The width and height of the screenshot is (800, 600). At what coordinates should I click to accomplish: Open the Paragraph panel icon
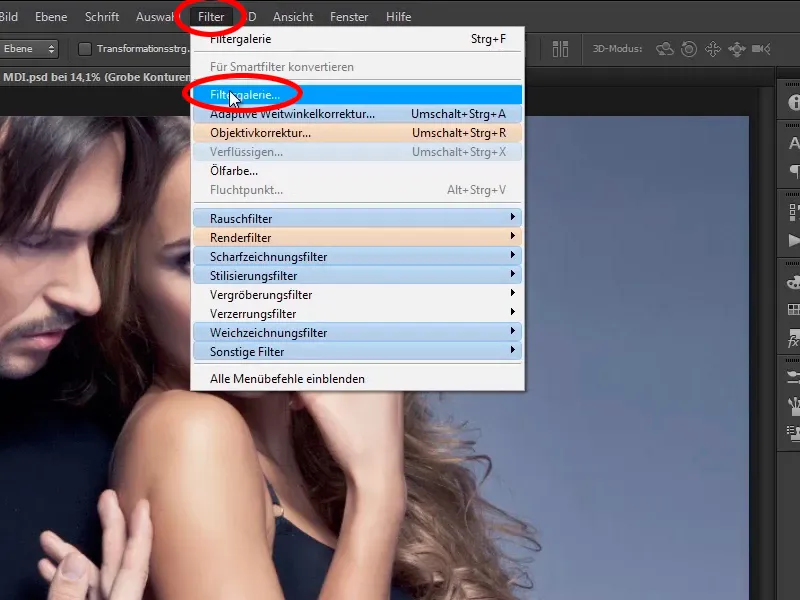pyautogui.click(x=794, y=170)
